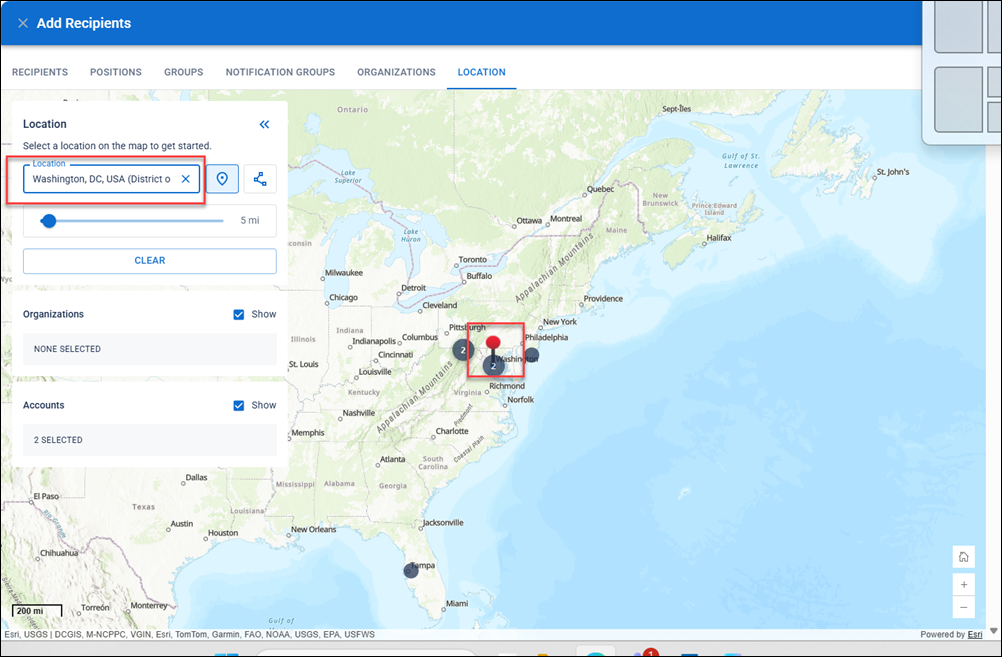1002x657 pixels.
Task: Click the map home extent button
Action: pos(964,557)
